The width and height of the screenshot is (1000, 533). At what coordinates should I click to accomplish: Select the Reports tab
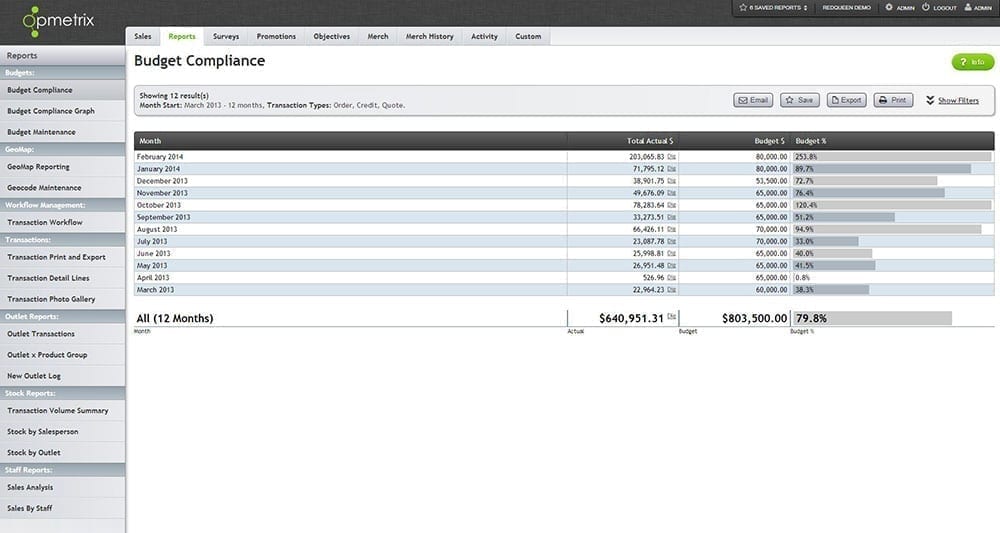[182, 36]
